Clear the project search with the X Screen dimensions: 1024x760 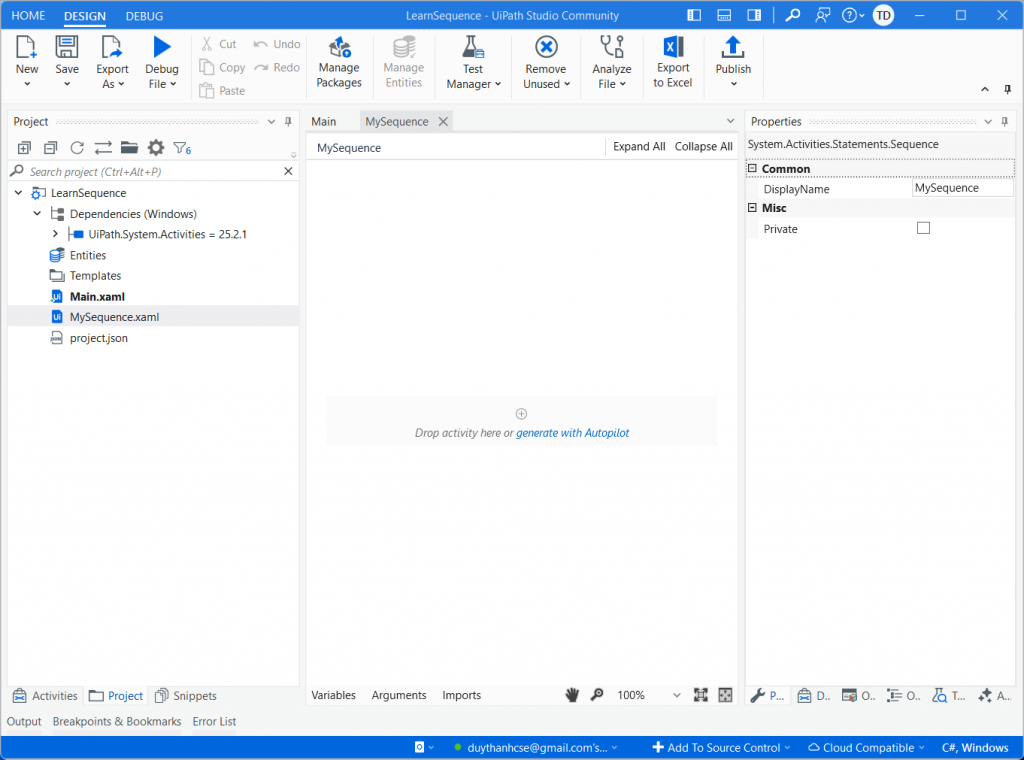(x=288, y=171)
